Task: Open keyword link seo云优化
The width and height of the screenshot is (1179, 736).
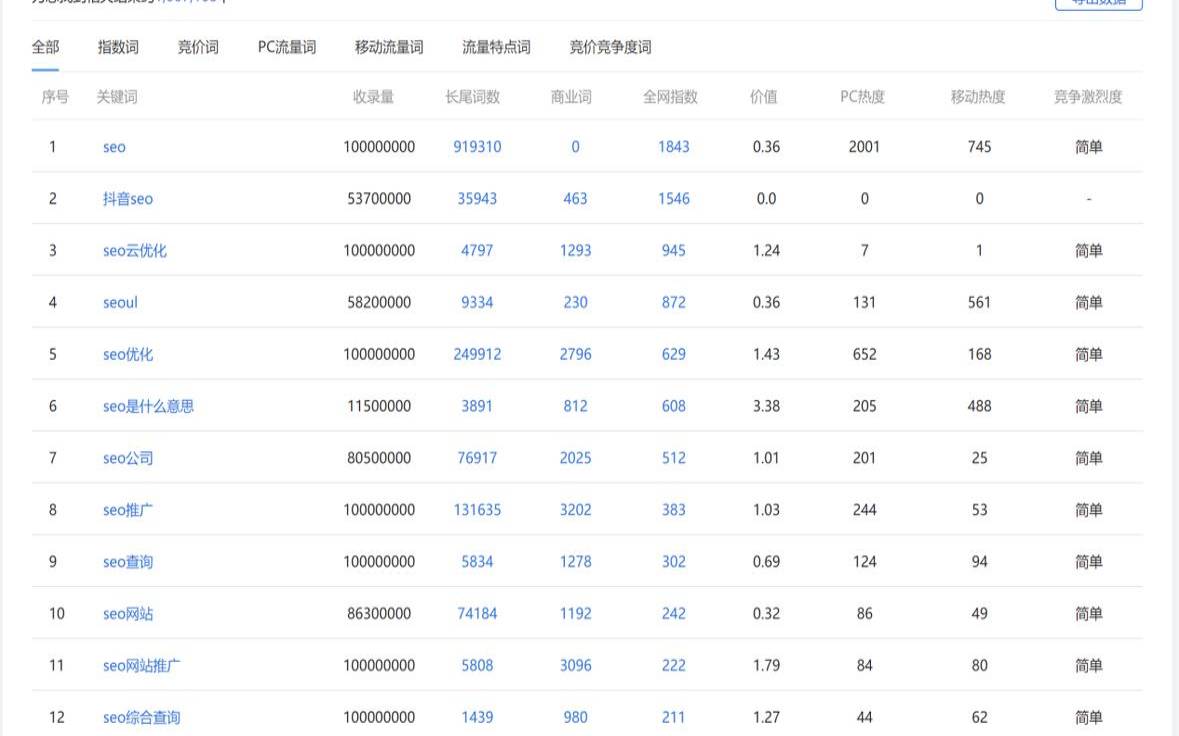Action: [135, 251]
